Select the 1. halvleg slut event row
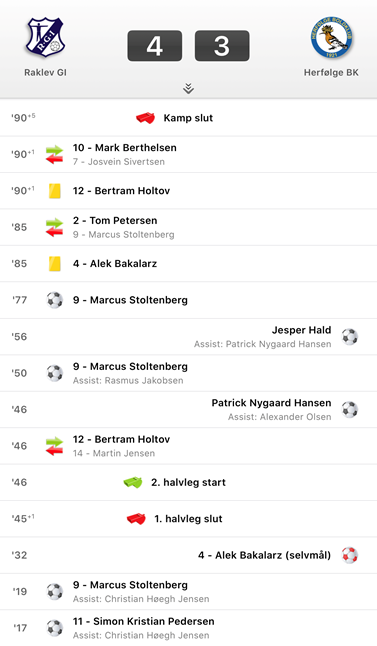Viewport: 377px width, 646px height. tap(189, 519)
